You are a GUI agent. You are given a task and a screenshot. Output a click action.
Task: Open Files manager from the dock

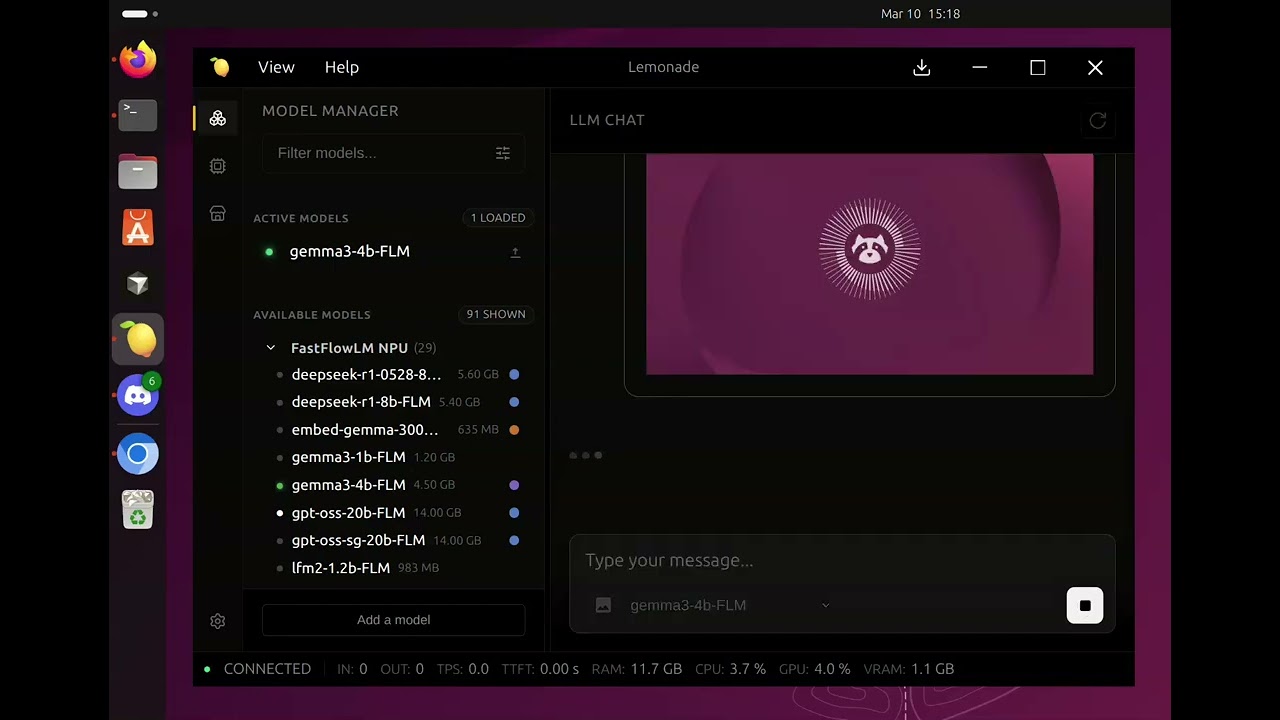(x=138, y=172)
